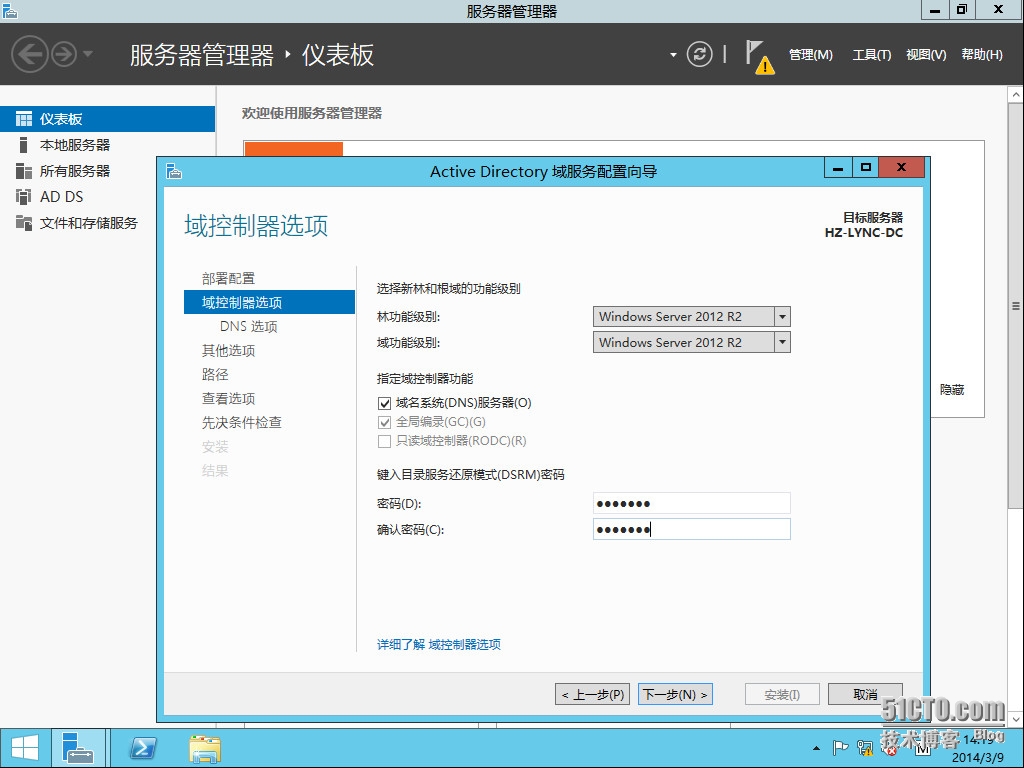Open the 林功能级别 dropdown
Screen dimensions: 1024x768
pos(692,317)
